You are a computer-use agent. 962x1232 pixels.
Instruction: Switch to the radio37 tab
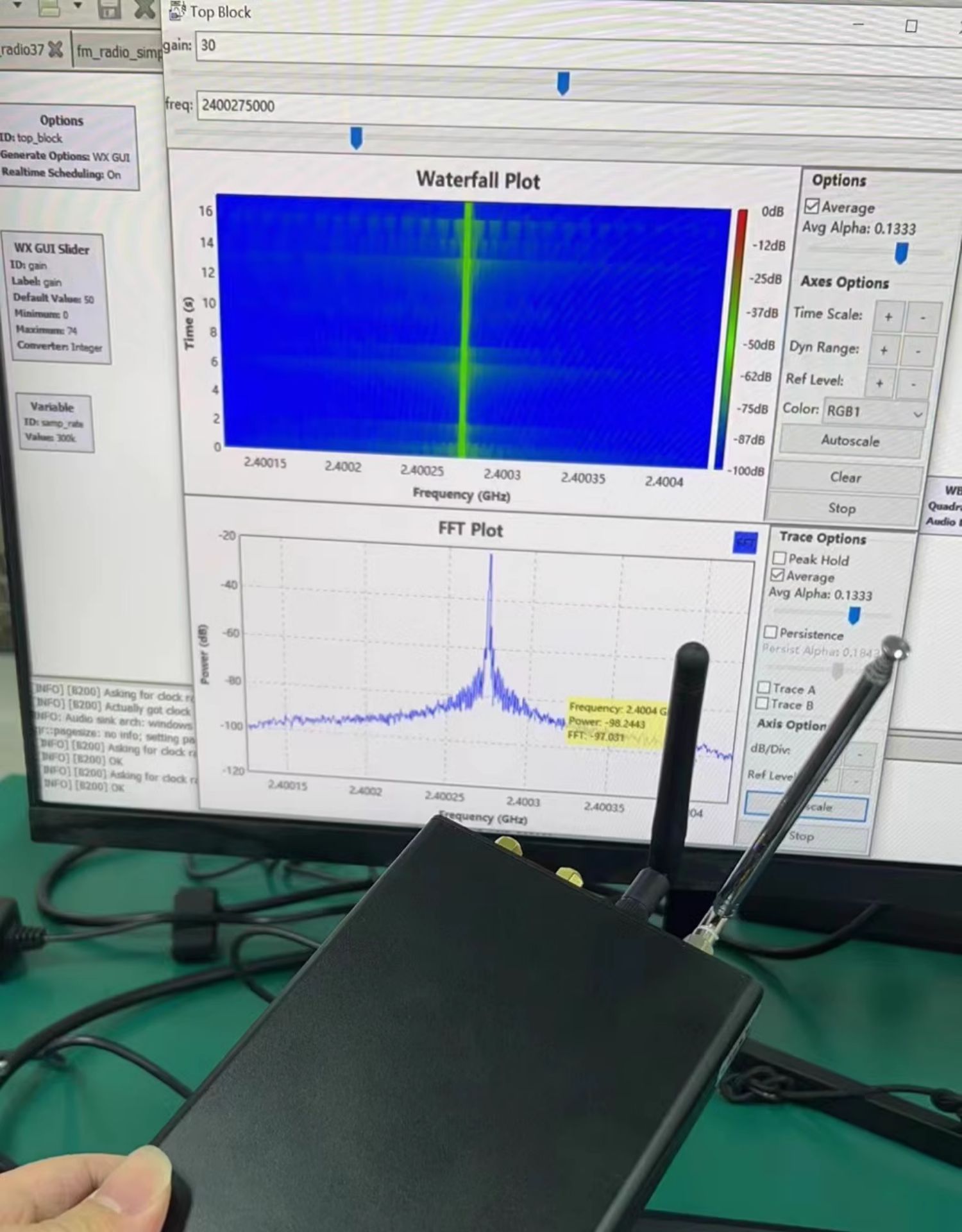tap(23, 49)
